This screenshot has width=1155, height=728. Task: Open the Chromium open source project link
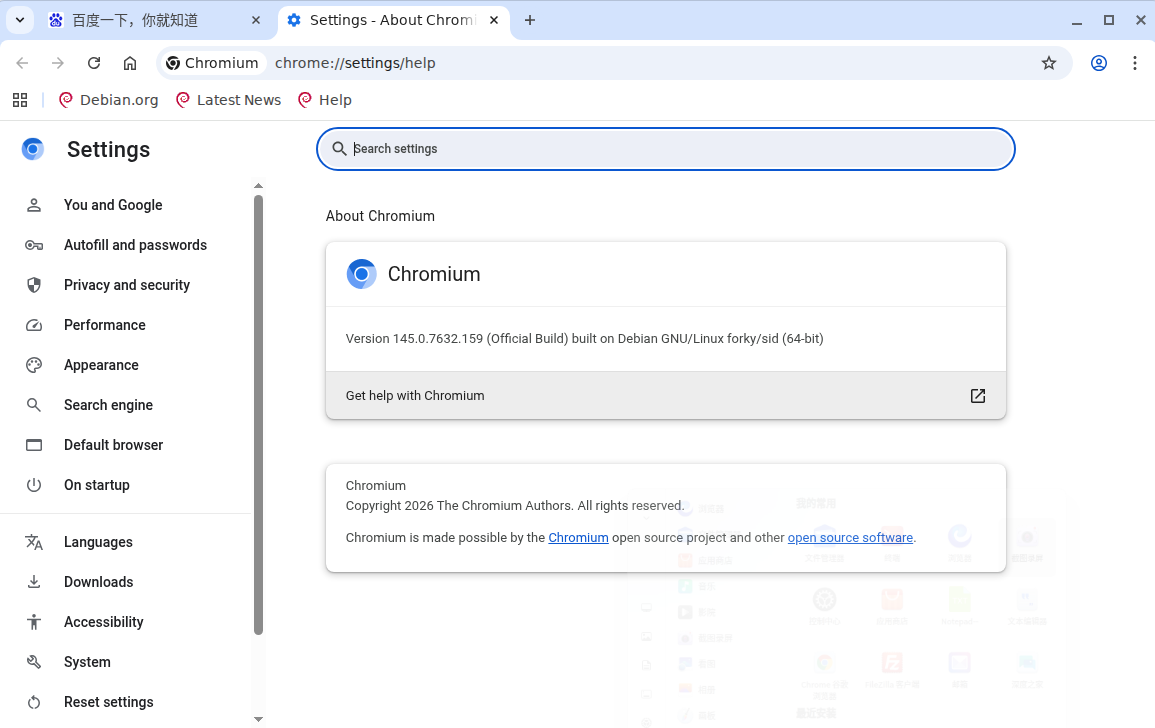[x=578, y=538]
